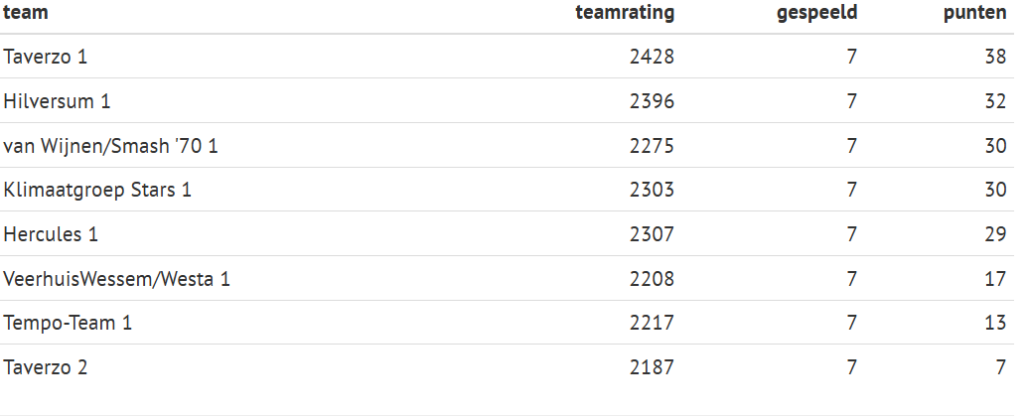The width and height of the screenshot is (1024, 416).
Task: Open the Tempo-Team 1 row
Action: [68, 323]
